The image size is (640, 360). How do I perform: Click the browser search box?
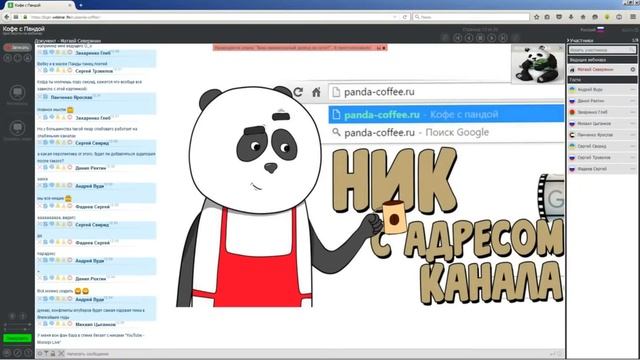471,17
